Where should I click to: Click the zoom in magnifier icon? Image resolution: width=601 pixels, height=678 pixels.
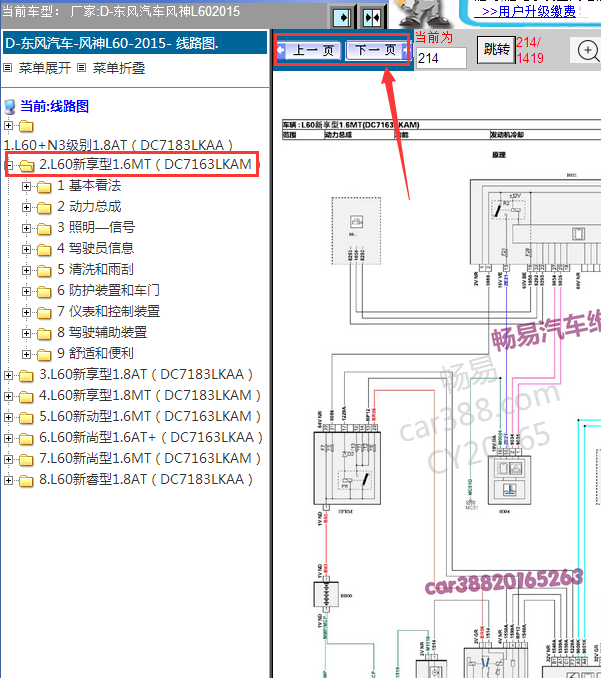[588, 51]
